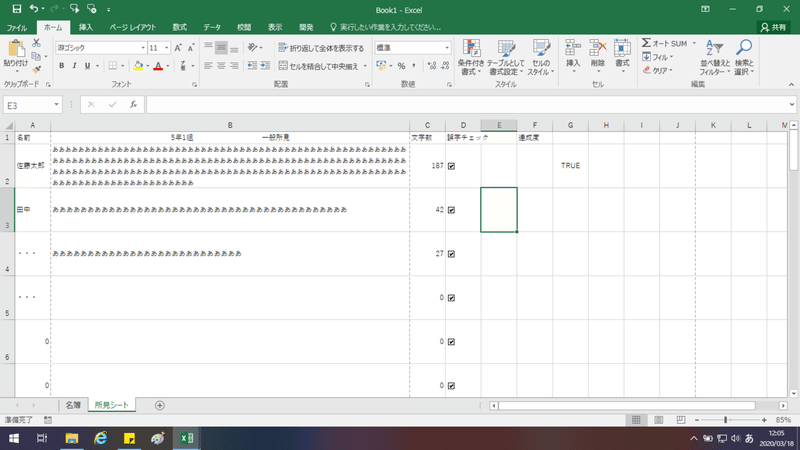This screenshot has height=450, width=800.
Task: Click the Share button
Action: [x=773, y=28]
